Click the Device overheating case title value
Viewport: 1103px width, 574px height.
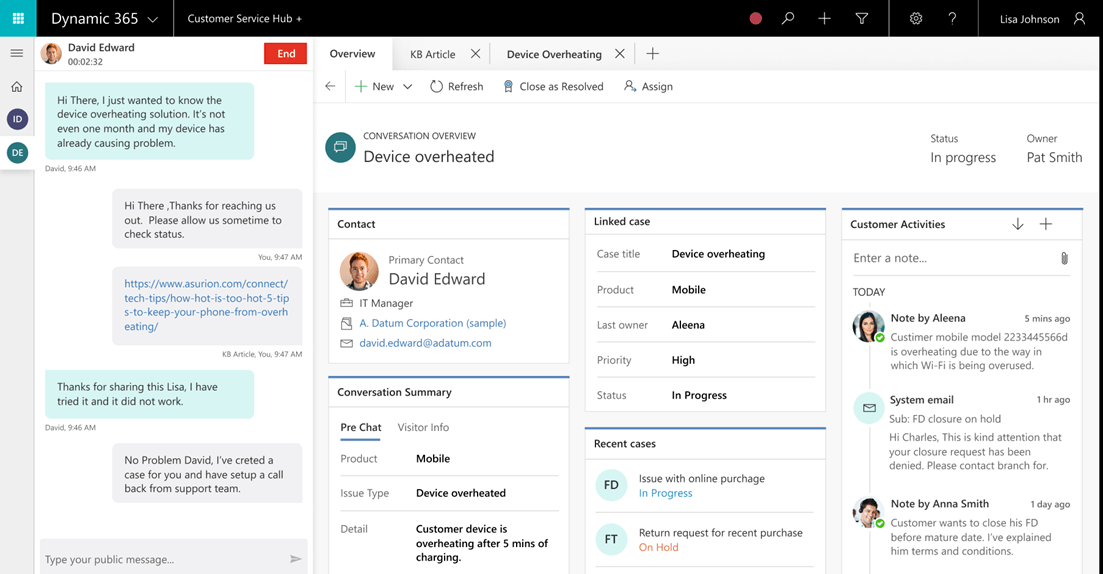718,254
